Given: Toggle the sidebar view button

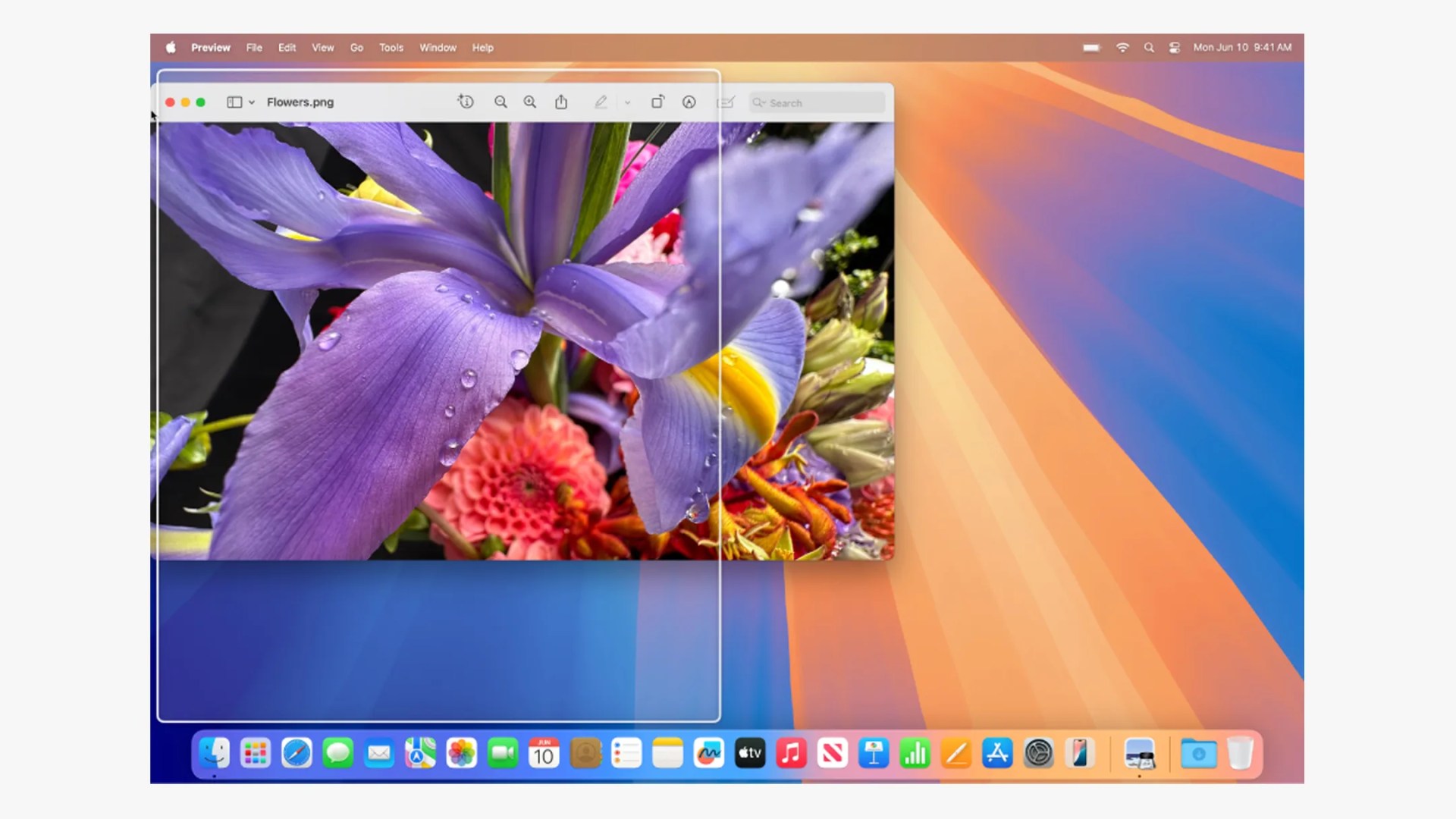Looking at the screenshot, I should pos(234,102).
